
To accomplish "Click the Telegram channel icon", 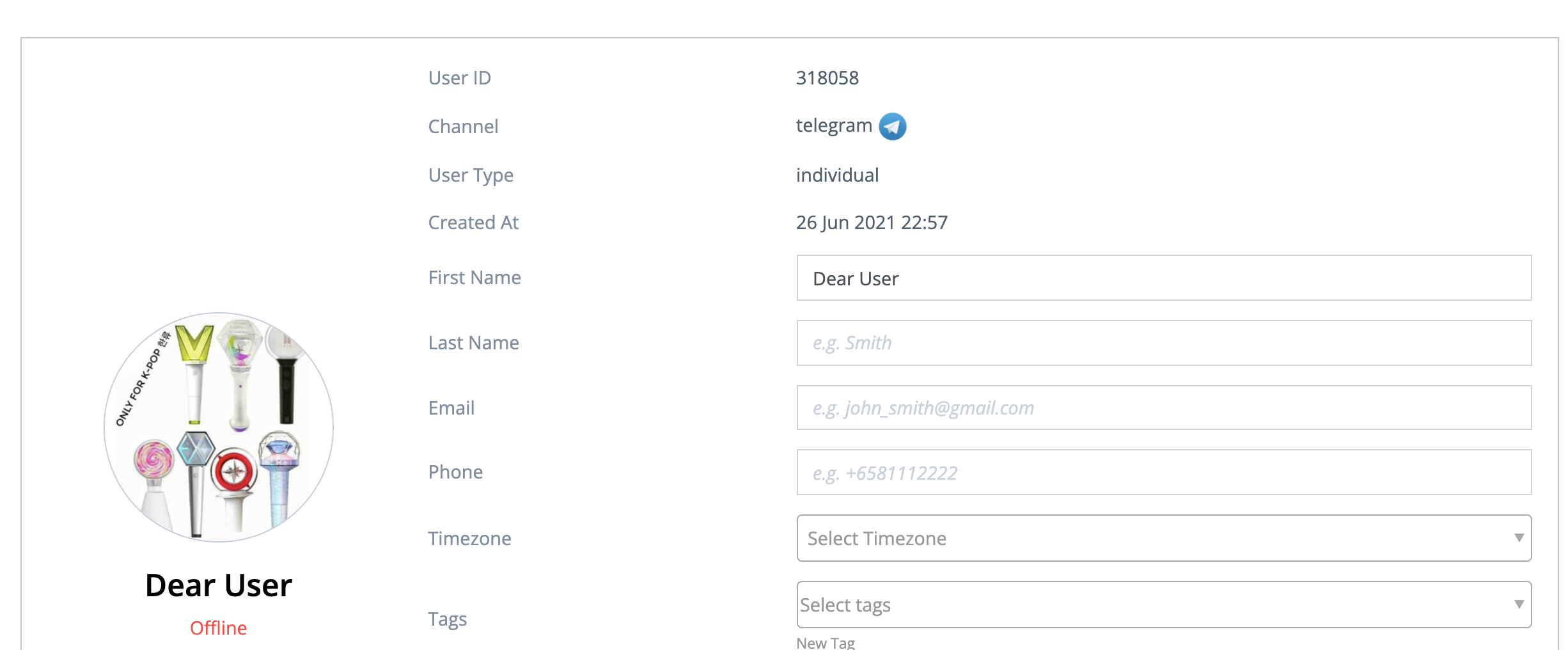I will tap(892, 126).
